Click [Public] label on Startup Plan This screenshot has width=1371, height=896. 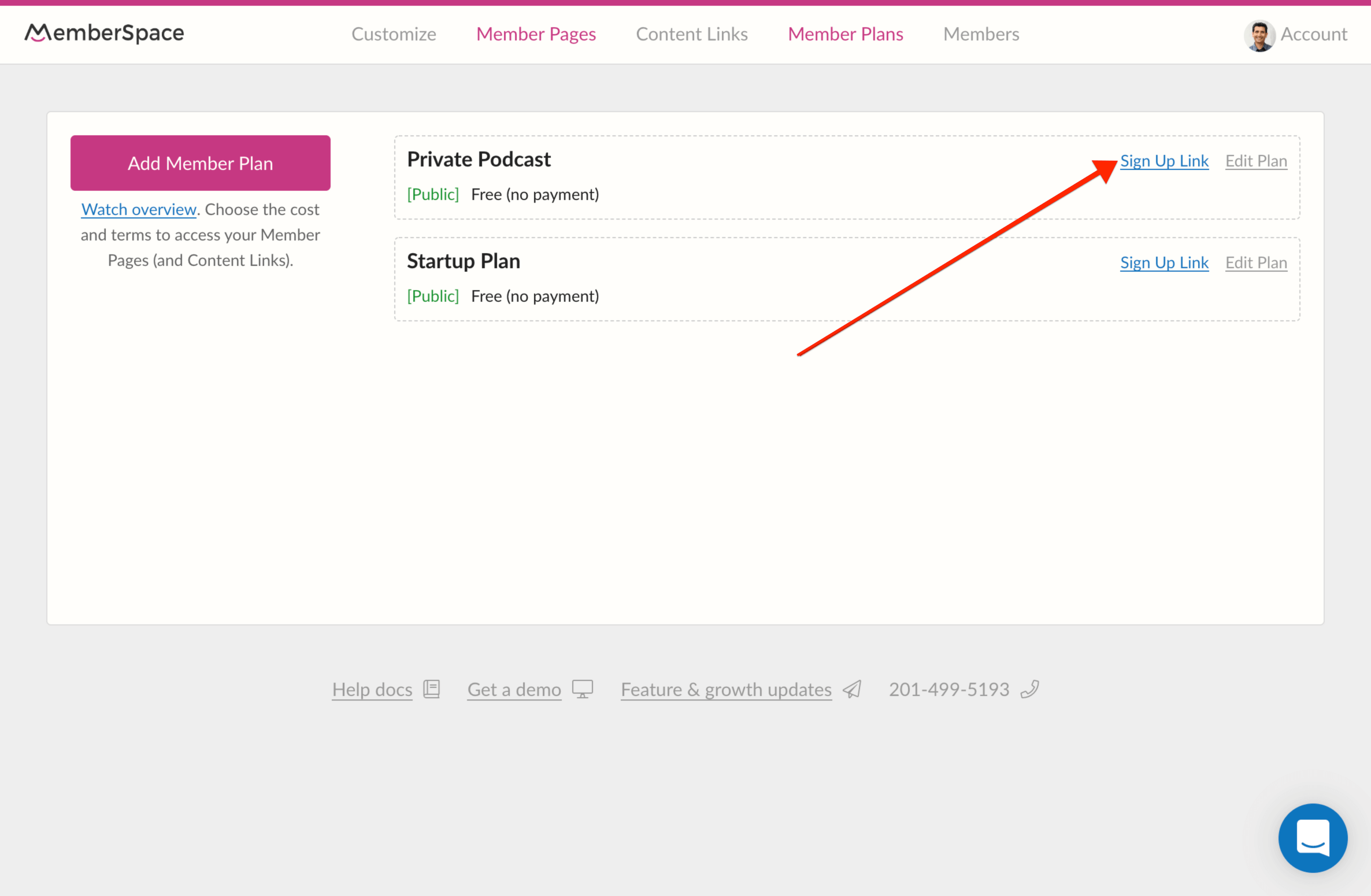pyautogui.click(x=433, y=296)
